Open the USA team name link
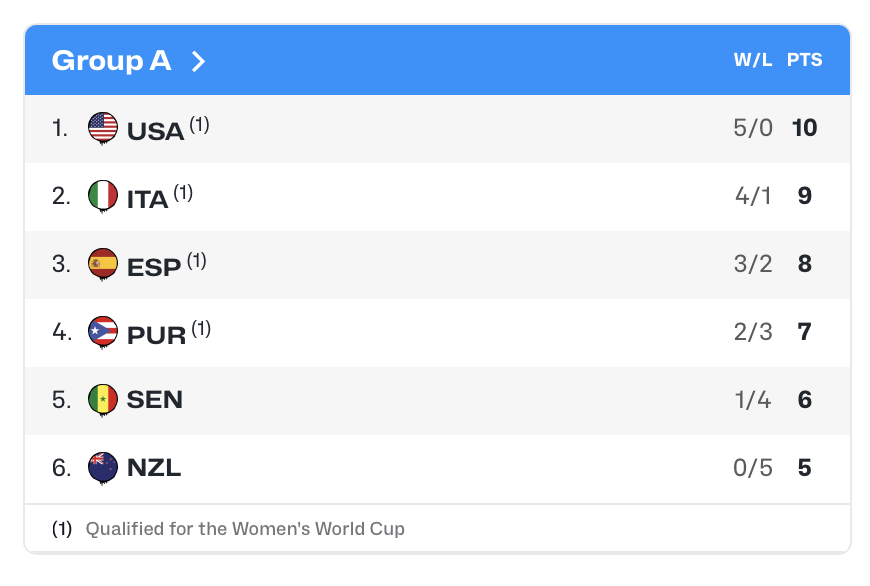Screen dimensions: 870x586 click(x=156, y=130)
